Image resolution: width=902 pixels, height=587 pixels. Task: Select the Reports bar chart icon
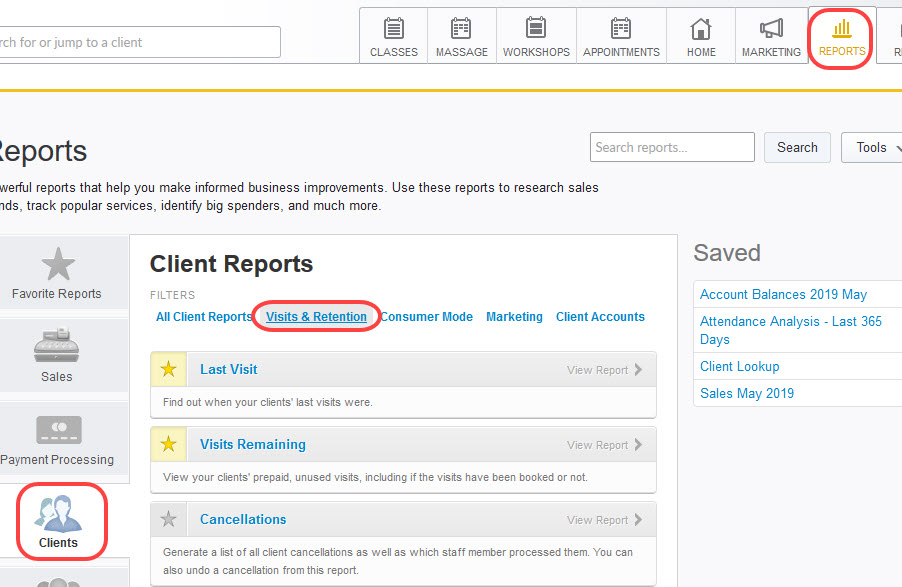[x=841, y=28]
